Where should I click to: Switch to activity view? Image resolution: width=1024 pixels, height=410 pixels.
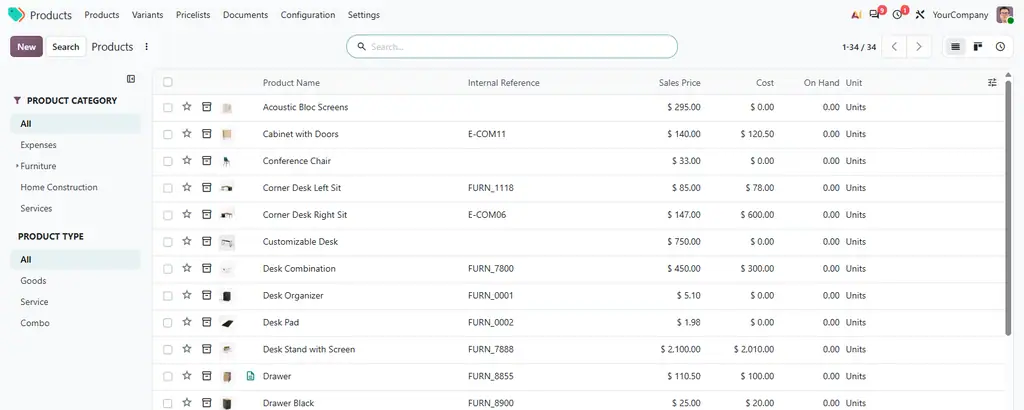pyautogui.click(x=1000, y=46)
